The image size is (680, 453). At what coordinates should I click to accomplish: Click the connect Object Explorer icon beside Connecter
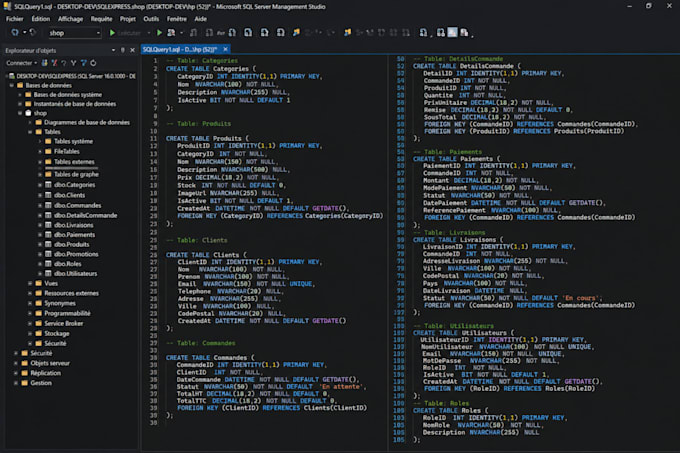coord(44,63)
